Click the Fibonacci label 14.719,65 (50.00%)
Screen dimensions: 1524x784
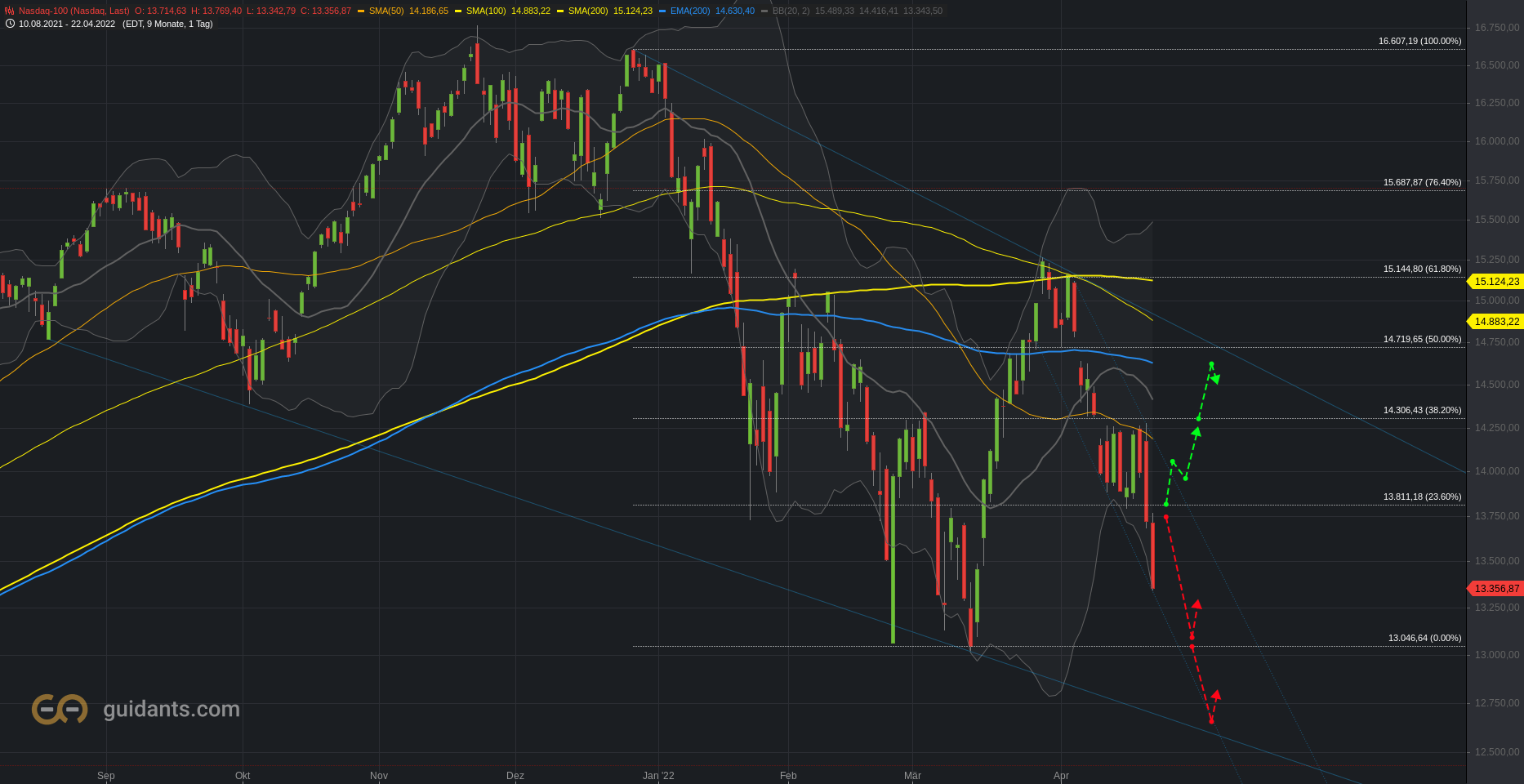1423,339
